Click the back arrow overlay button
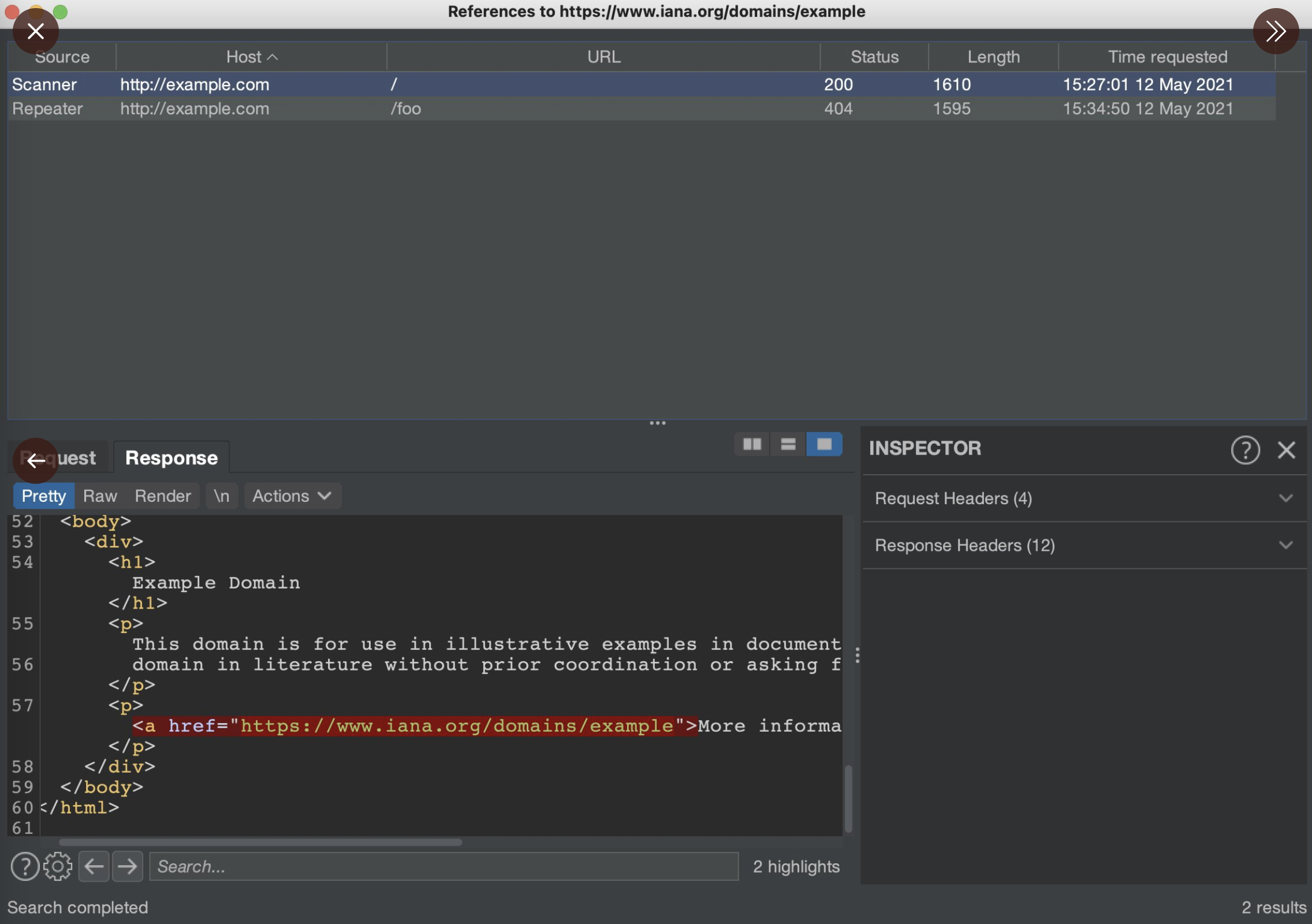Screen dimensions: 1312x924 click(36, 460)
